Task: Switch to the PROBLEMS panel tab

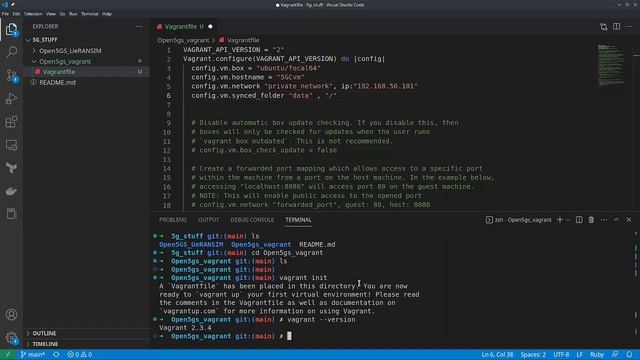Action: [x=173, y=220]
